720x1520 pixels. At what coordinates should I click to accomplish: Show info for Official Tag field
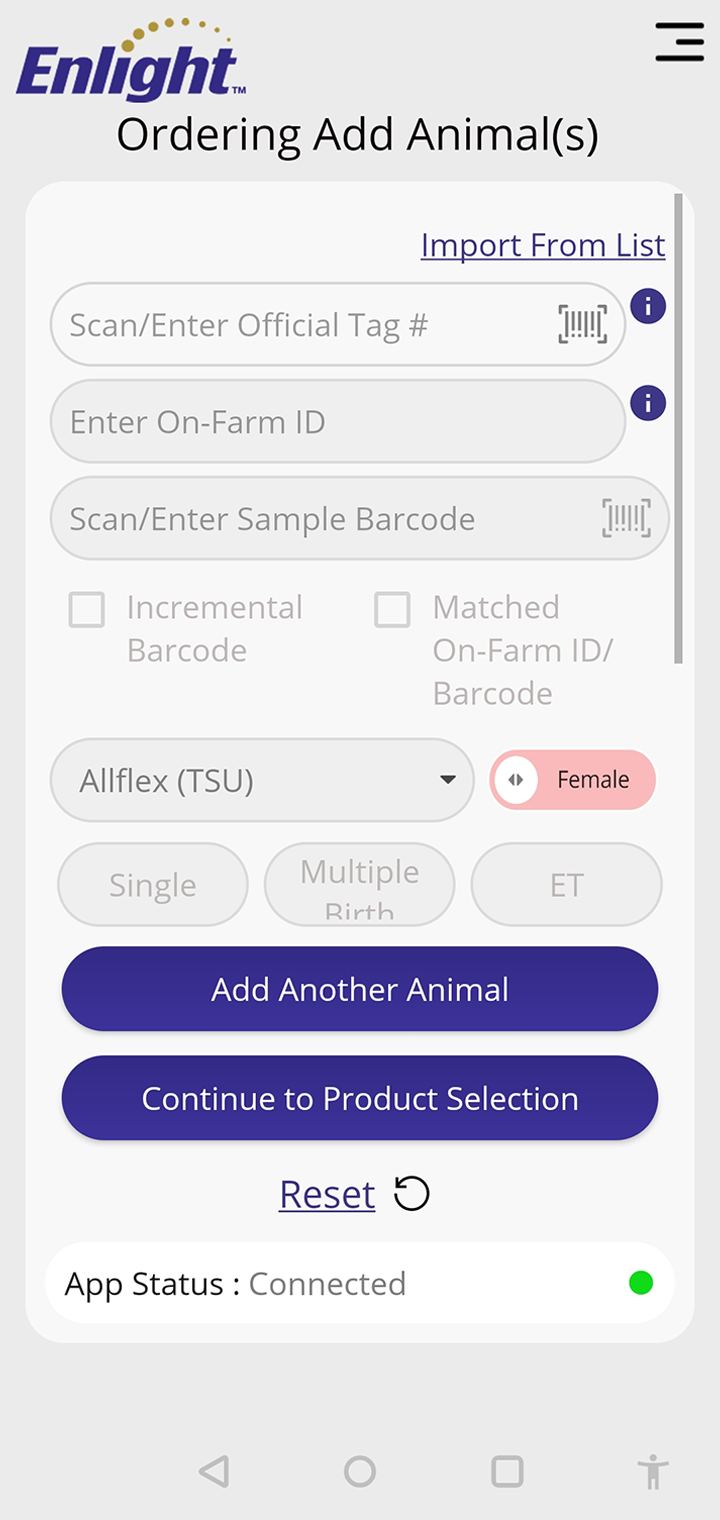click(648, 306)
